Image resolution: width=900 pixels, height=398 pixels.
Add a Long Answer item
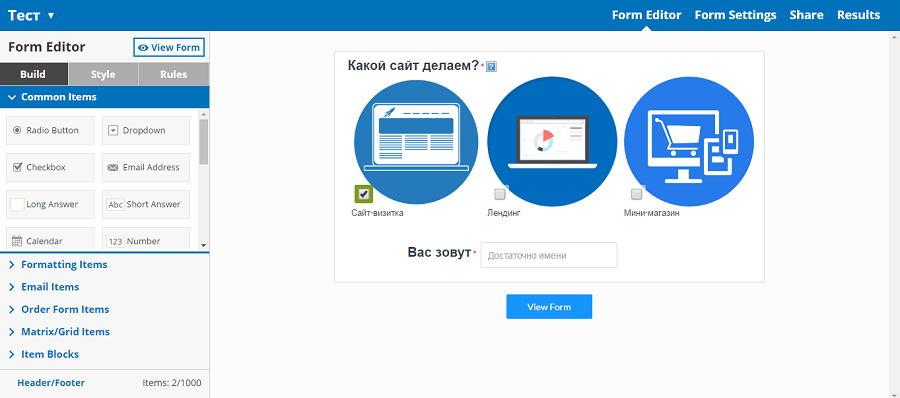point(50,204)
